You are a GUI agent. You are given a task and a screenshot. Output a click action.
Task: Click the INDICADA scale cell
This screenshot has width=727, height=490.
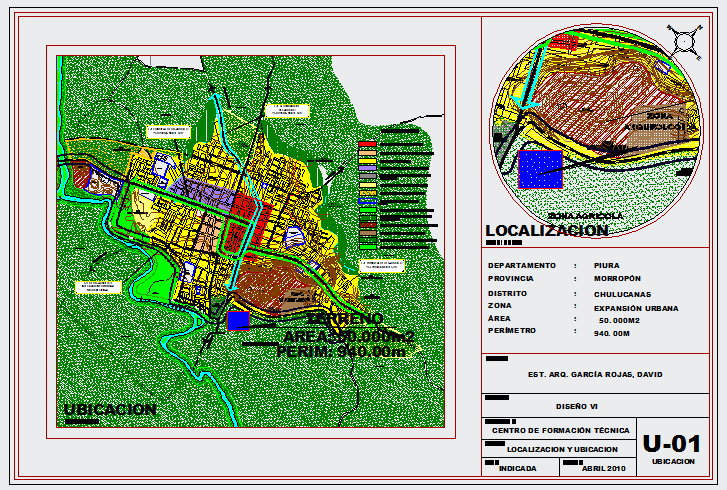(x=518, y=468)
